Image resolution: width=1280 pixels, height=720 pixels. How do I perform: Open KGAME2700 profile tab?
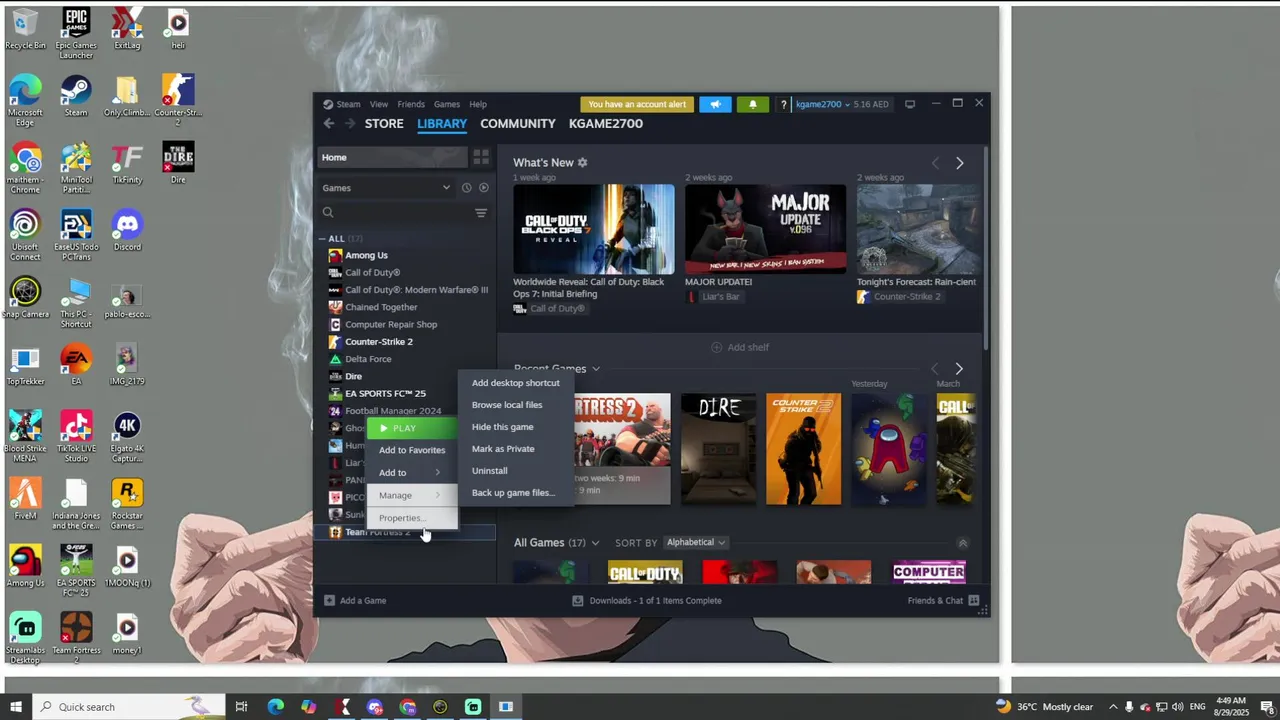[606, 123]
